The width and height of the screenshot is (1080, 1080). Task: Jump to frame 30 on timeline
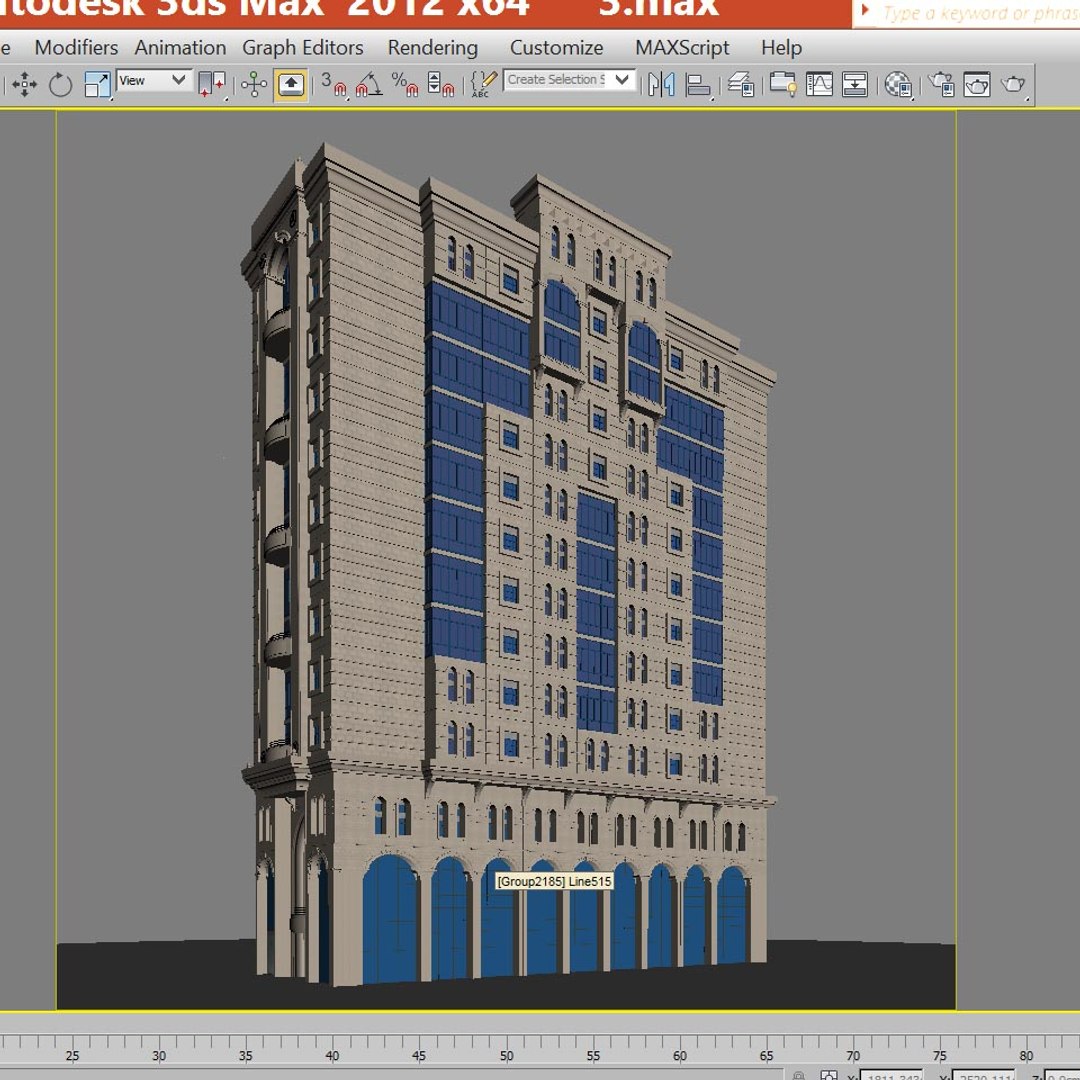click(159, 1055)
